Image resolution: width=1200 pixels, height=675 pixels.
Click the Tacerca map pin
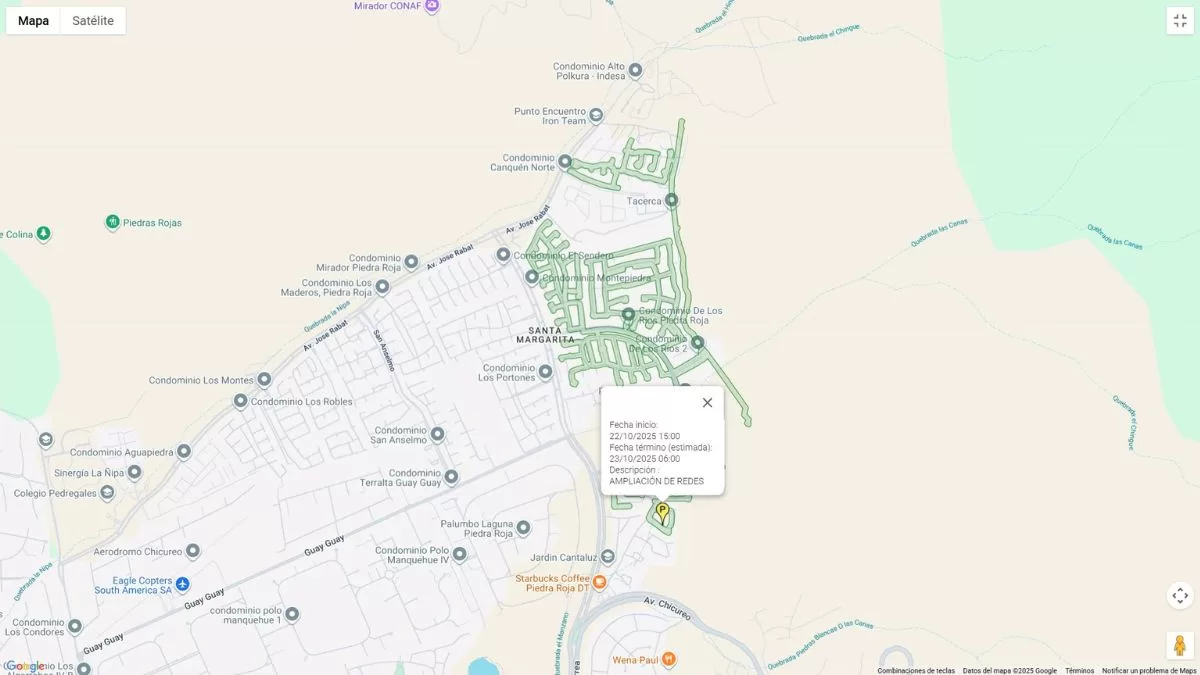(672, 200)
